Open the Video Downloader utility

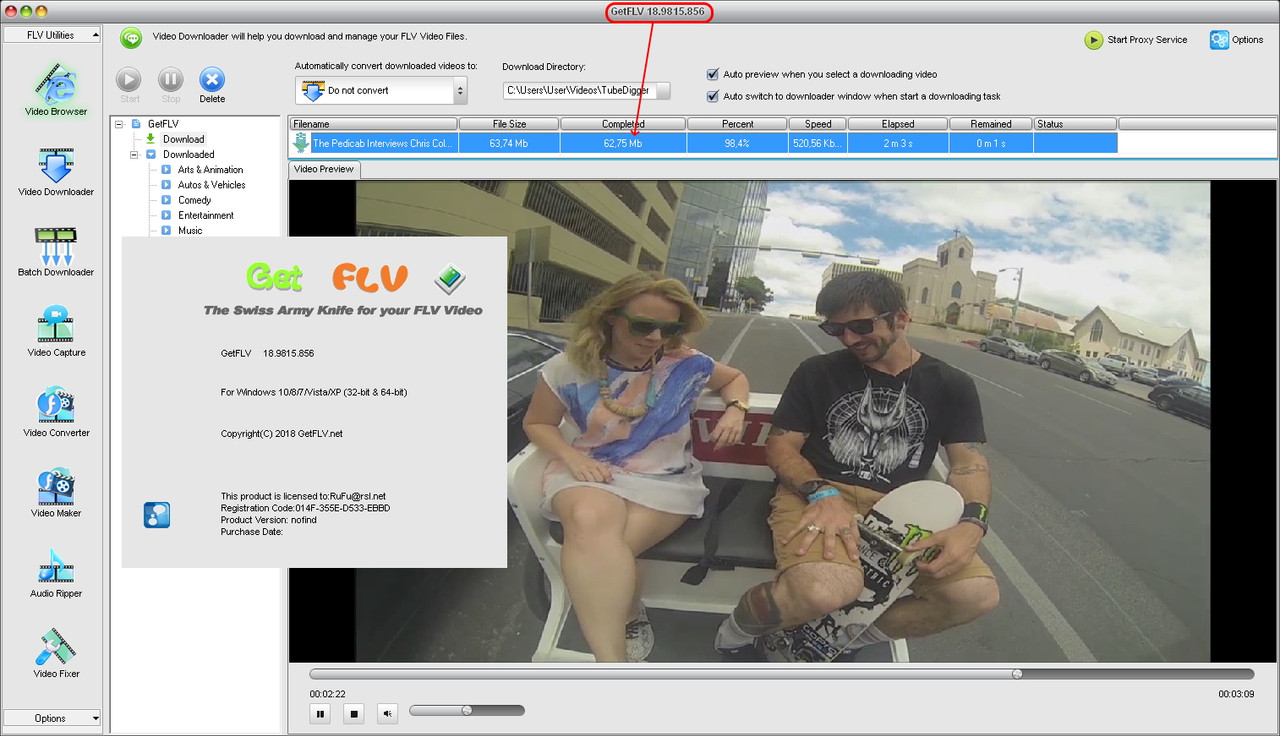pos(56,171)
